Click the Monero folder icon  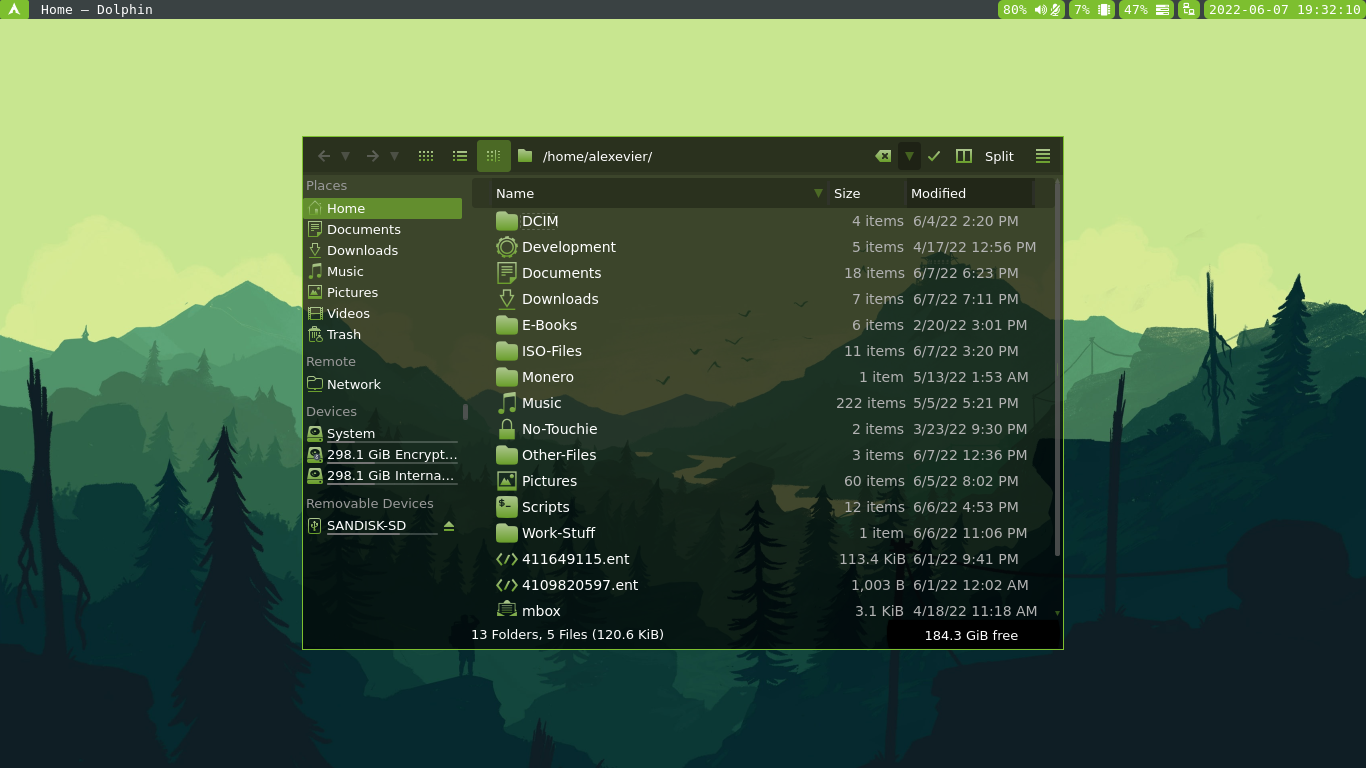[x=507, y=377]
